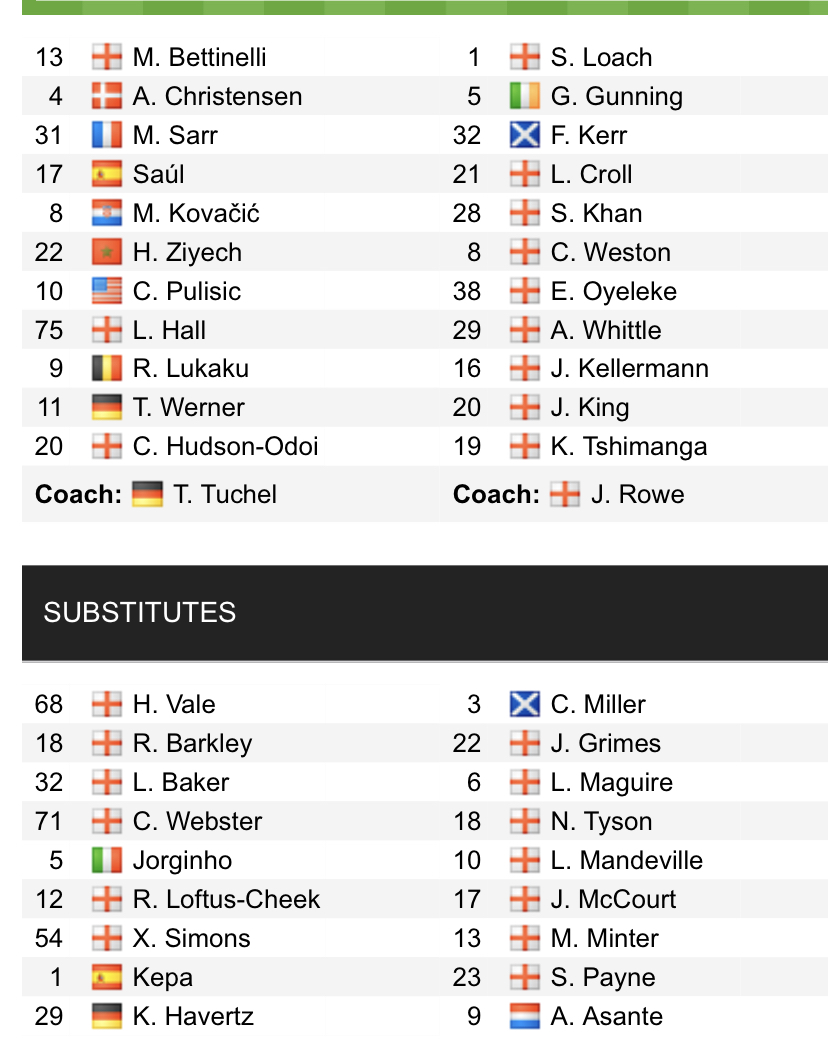Select coach J. Rowe name

click(x=637, y=494)
